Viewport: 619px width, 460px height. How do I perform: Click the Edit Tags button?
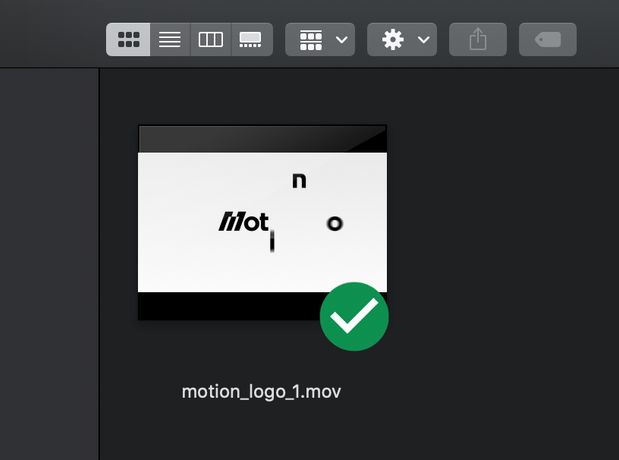[548, 39]
